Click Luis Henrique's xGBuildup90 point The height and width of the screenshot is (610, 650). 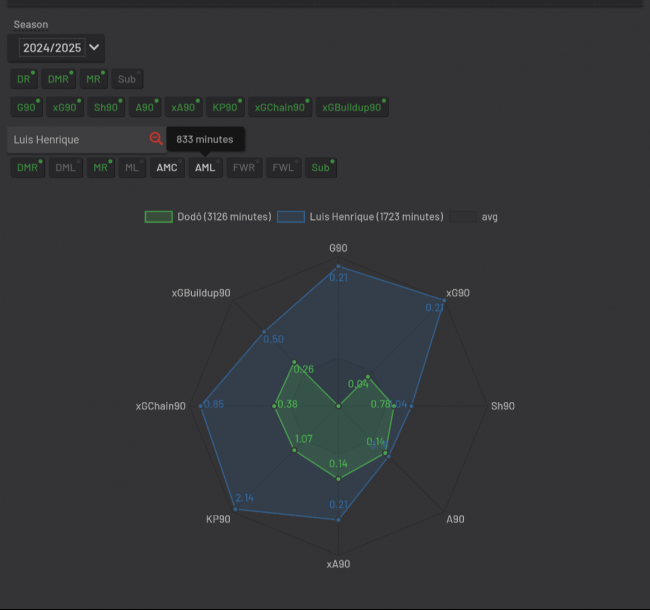click(264, 332)
